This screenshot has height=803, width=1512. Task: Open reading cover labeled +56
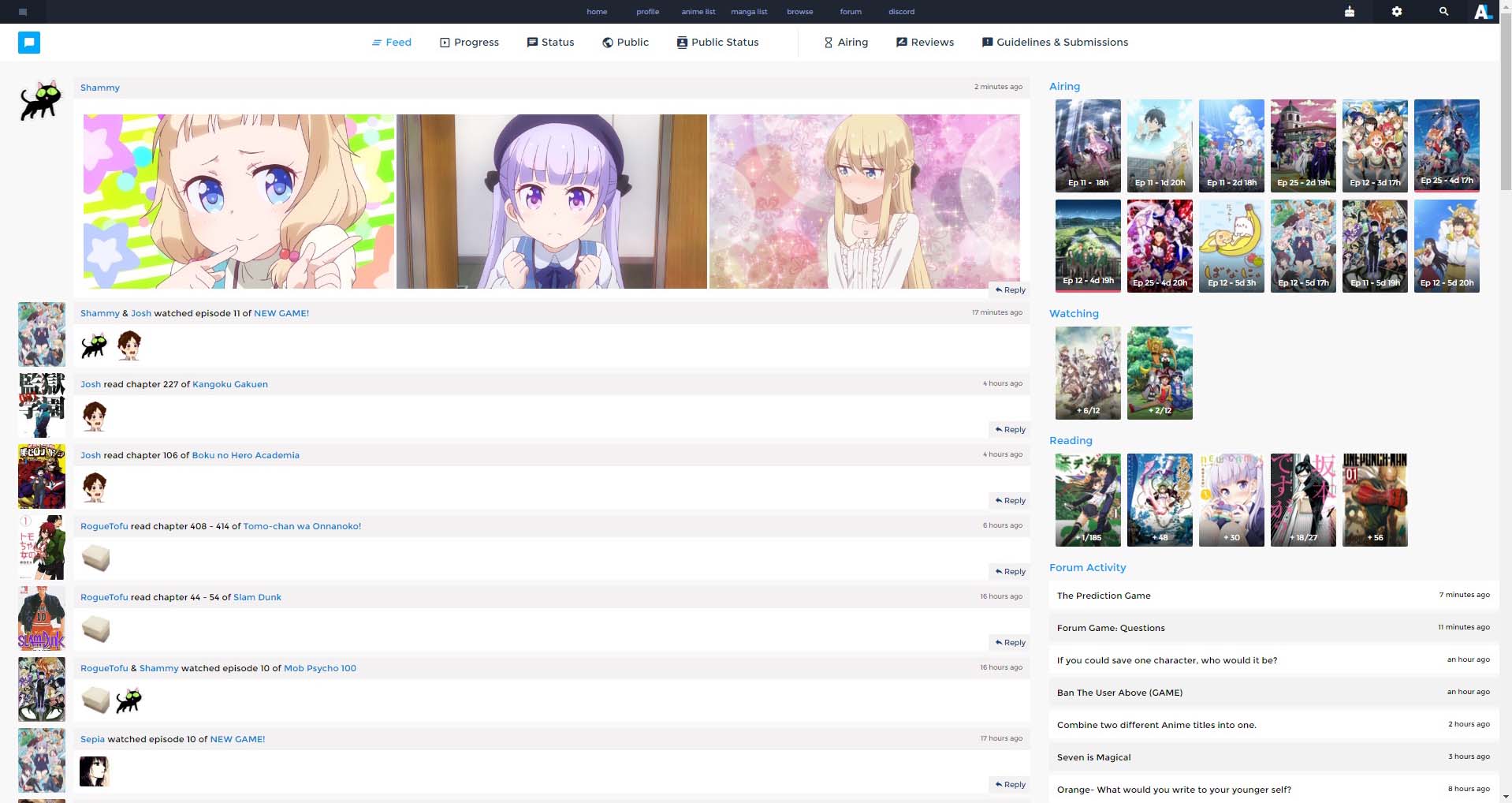(x=1375, y=500)
